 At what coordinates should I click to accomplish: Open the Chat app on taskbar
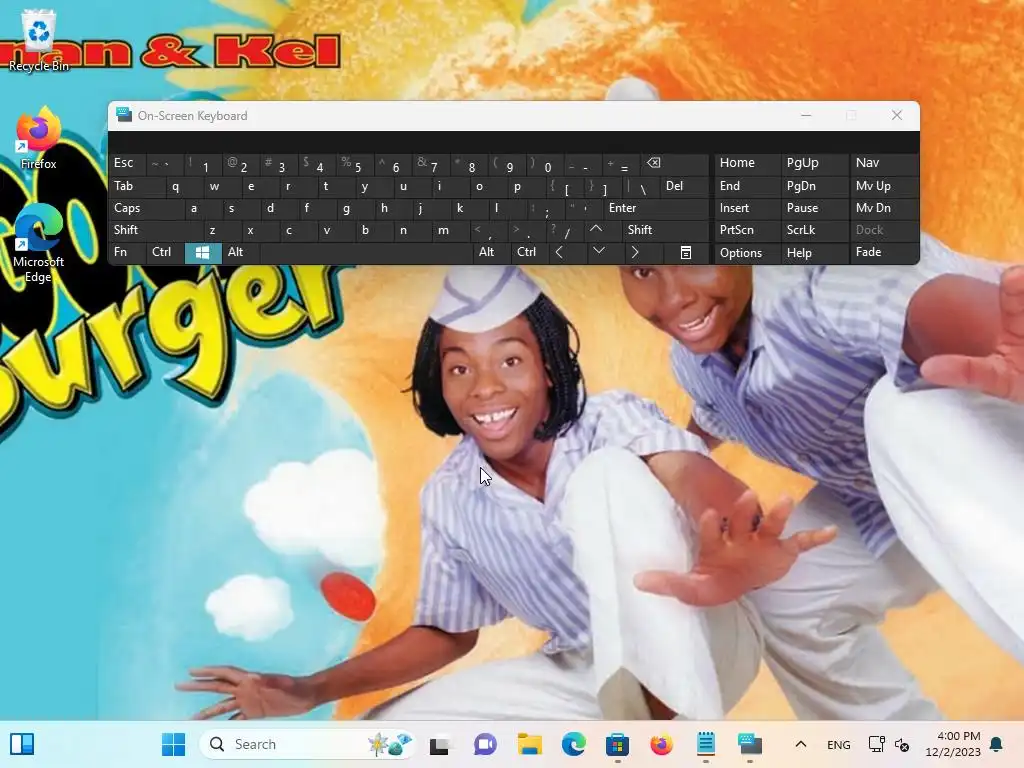485,744
